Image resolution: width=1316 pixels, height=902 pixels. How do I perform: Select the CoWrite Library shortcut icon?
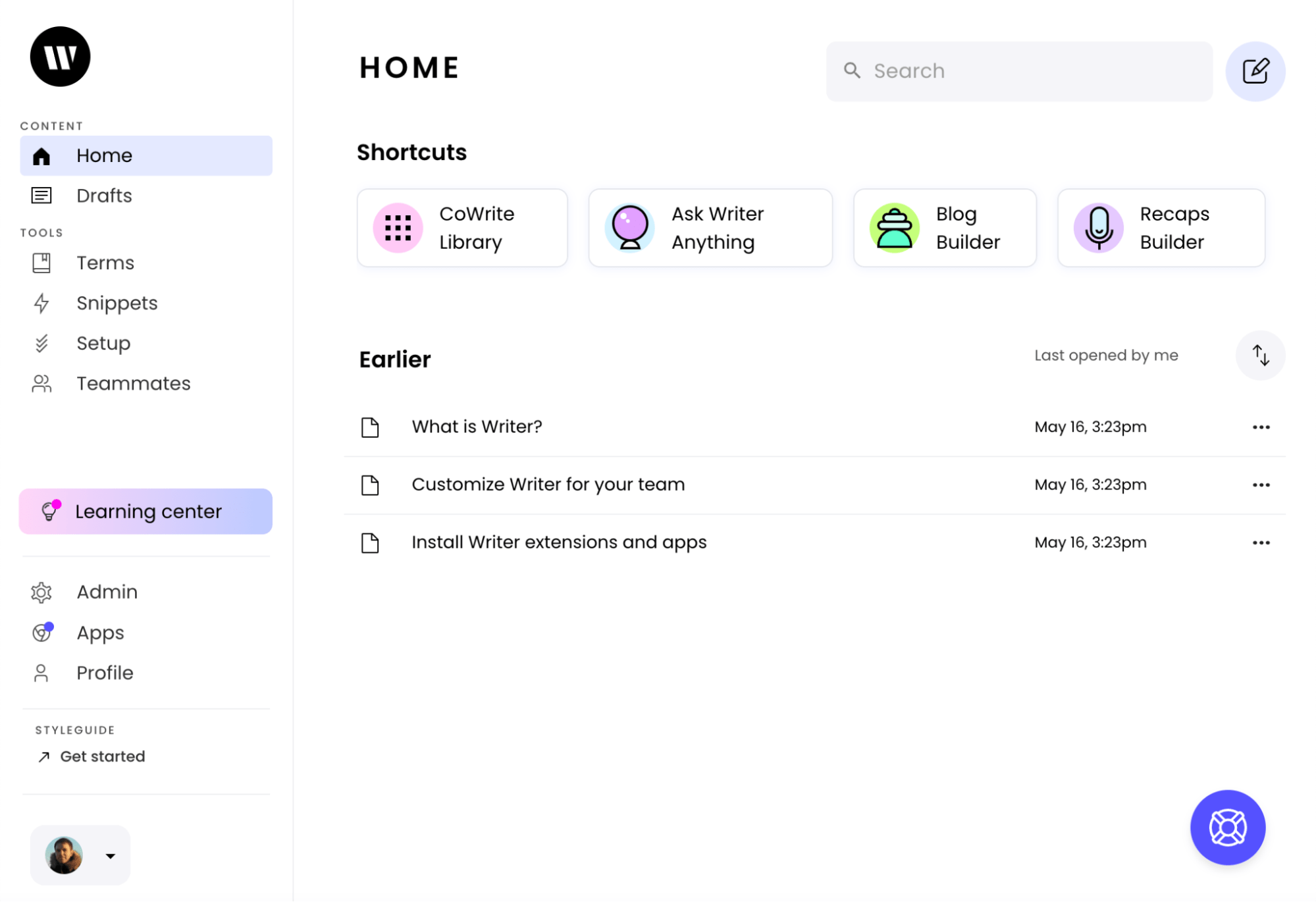pyautogui.click(x=398, y=227)
